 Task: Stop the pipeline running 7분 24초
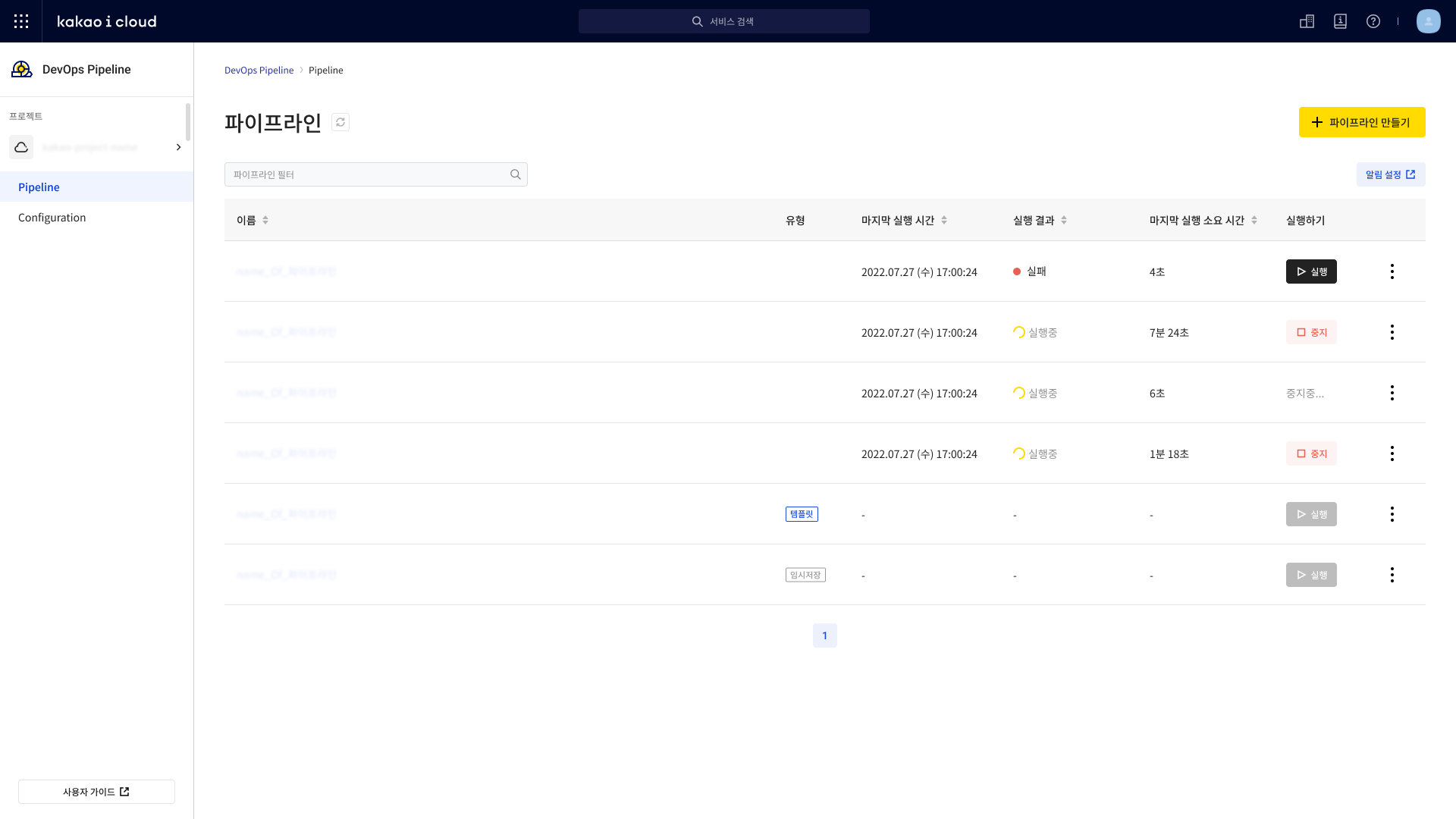(1311, 332)
